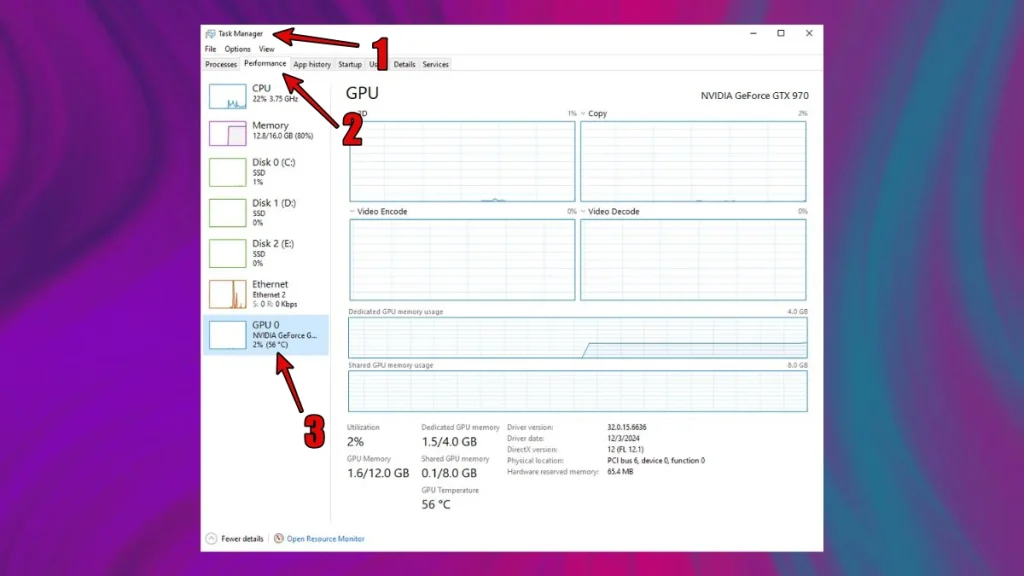Open the File menu

[x=210, y=49]
